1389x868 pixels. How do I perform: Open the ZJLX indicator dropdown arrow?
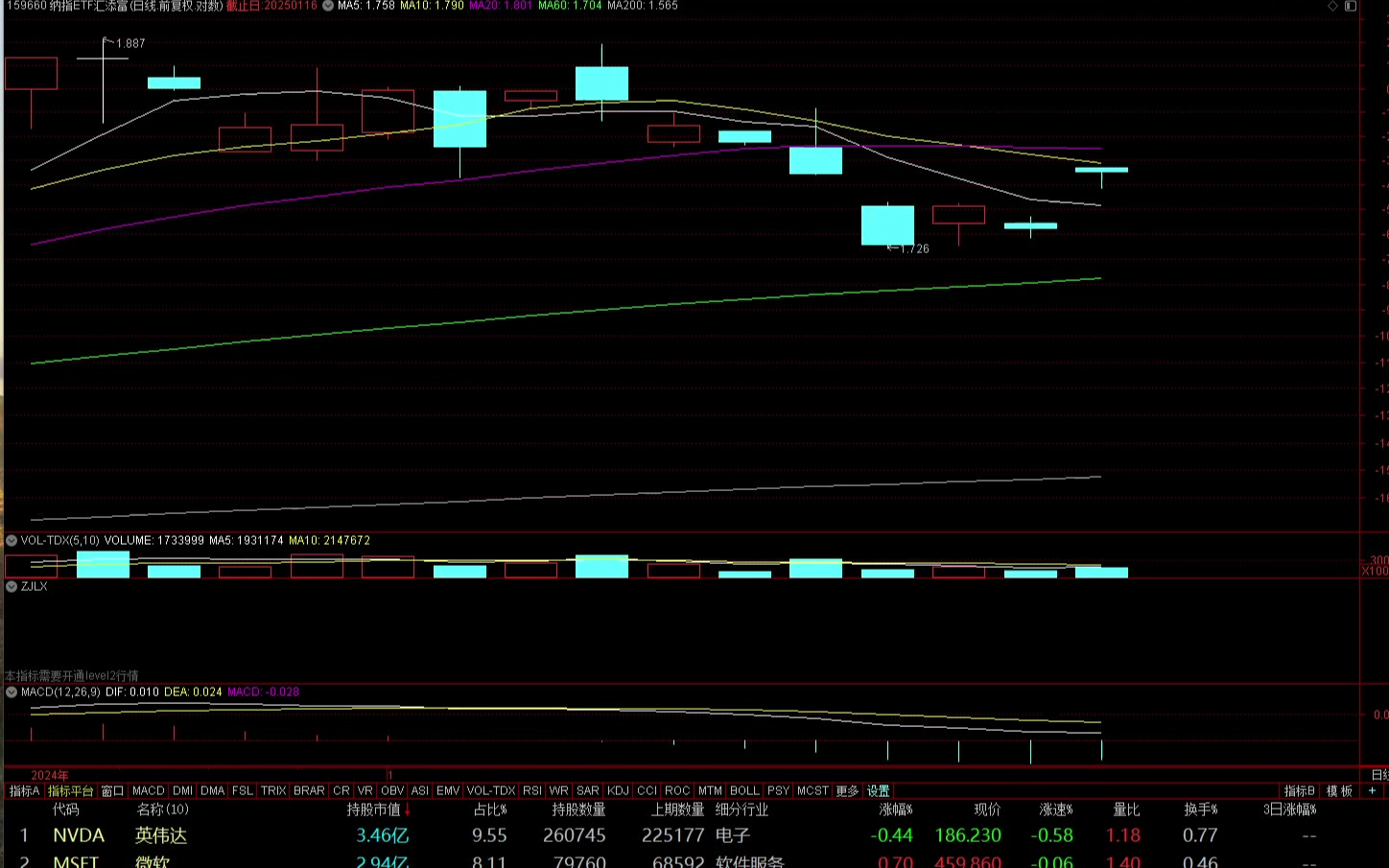[x=12, y=586]
